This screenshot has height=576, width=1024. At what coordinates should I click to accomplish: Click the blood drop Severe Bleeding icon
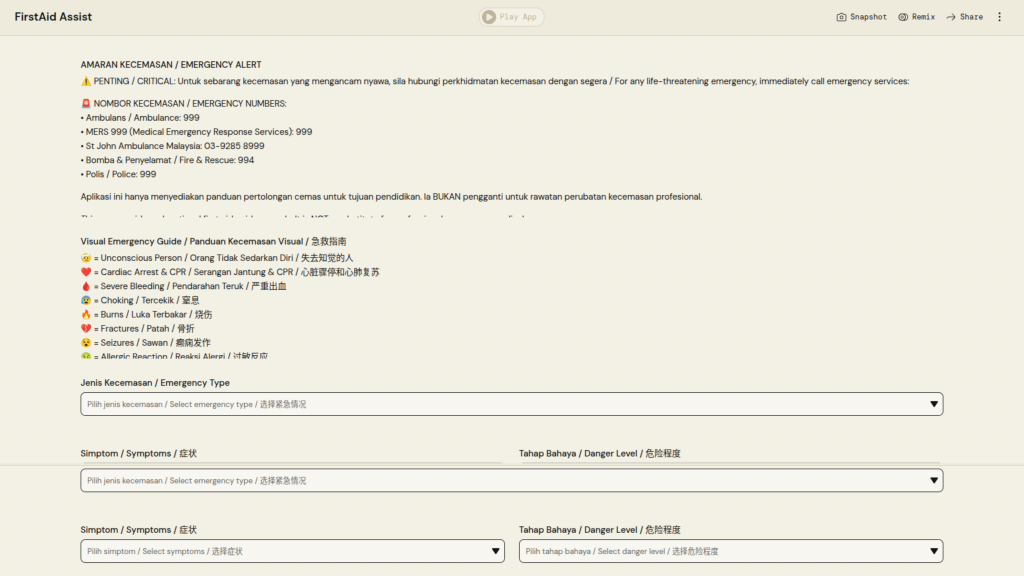tap(86, 286)
